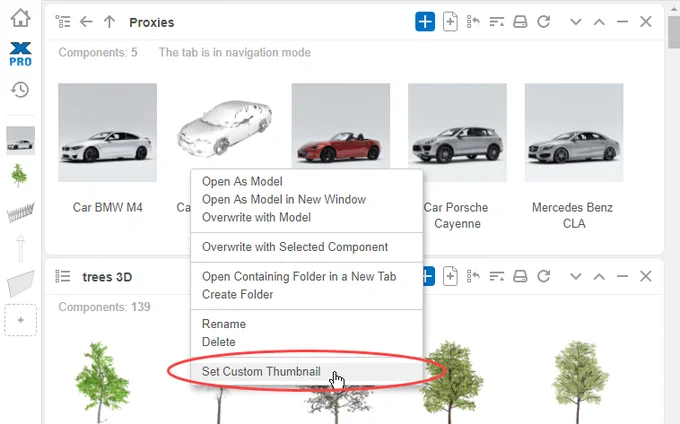
Task: Click the blue plus button in Proxies panel
Action: pos(425,21)
